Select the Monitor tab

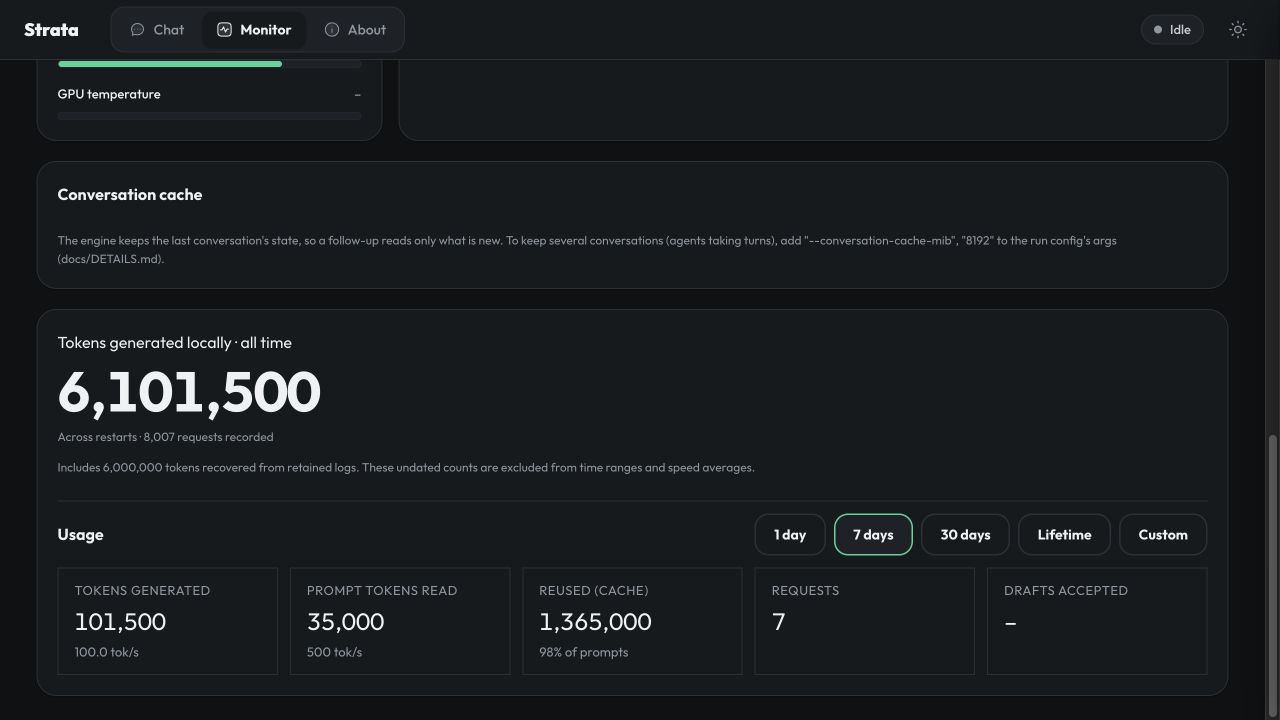pos(254,30)
